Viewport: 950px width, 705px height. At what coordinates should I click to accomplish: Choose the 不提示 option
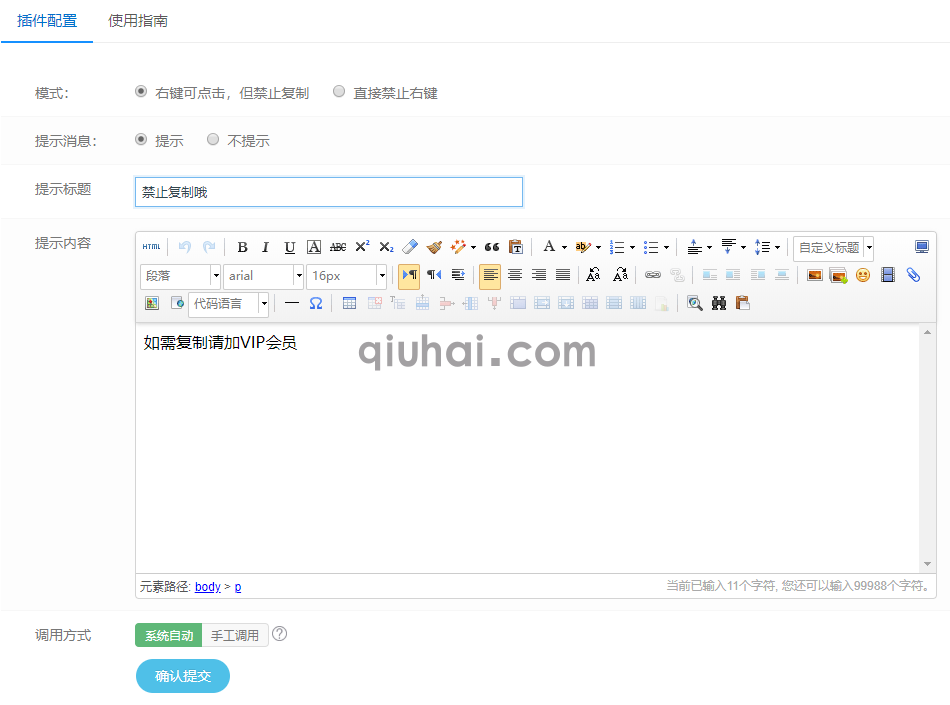point(212,140)
